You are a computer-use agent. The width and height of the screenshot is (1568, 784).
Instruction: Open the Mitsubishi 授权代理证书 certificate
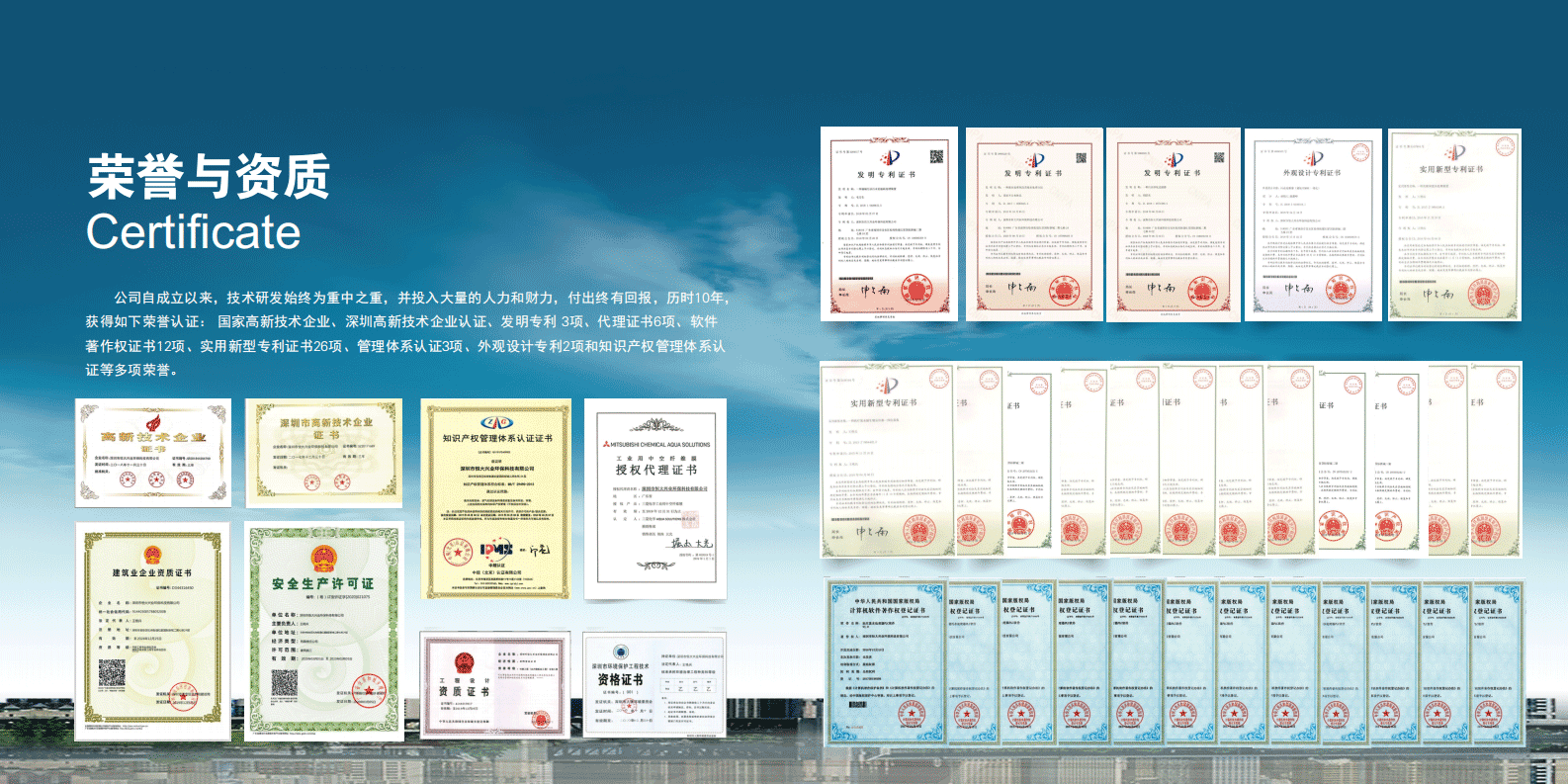coord(655,499)
